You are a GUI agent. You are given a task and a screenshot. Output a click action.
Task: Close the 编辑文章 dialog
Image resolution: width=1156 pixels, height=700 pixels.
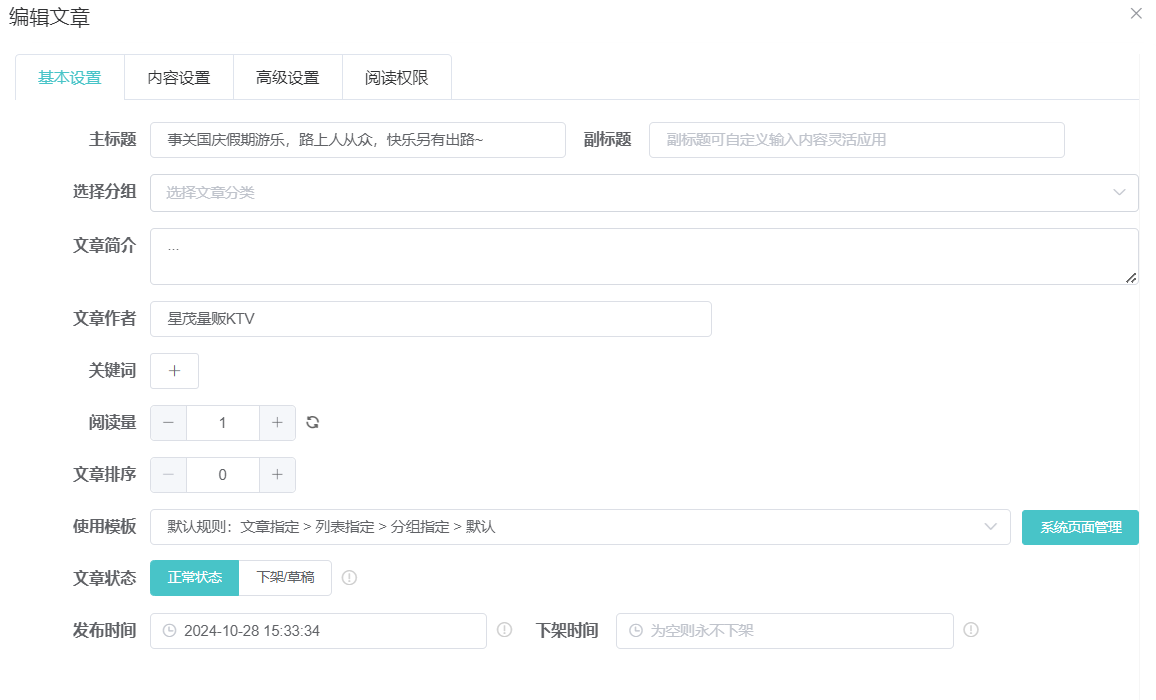1136,14
